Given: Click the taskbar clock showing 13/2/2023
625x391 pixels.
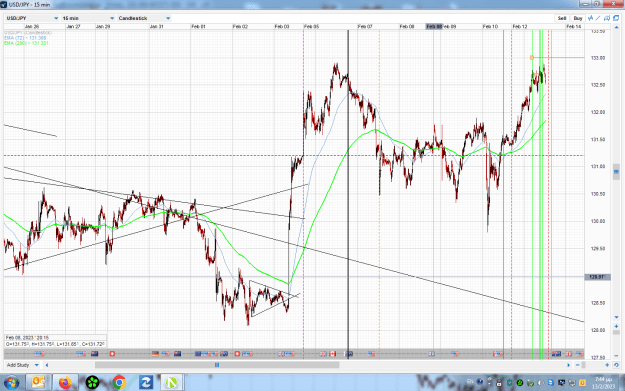Looking at the screenshot, I should click(604, 383).
